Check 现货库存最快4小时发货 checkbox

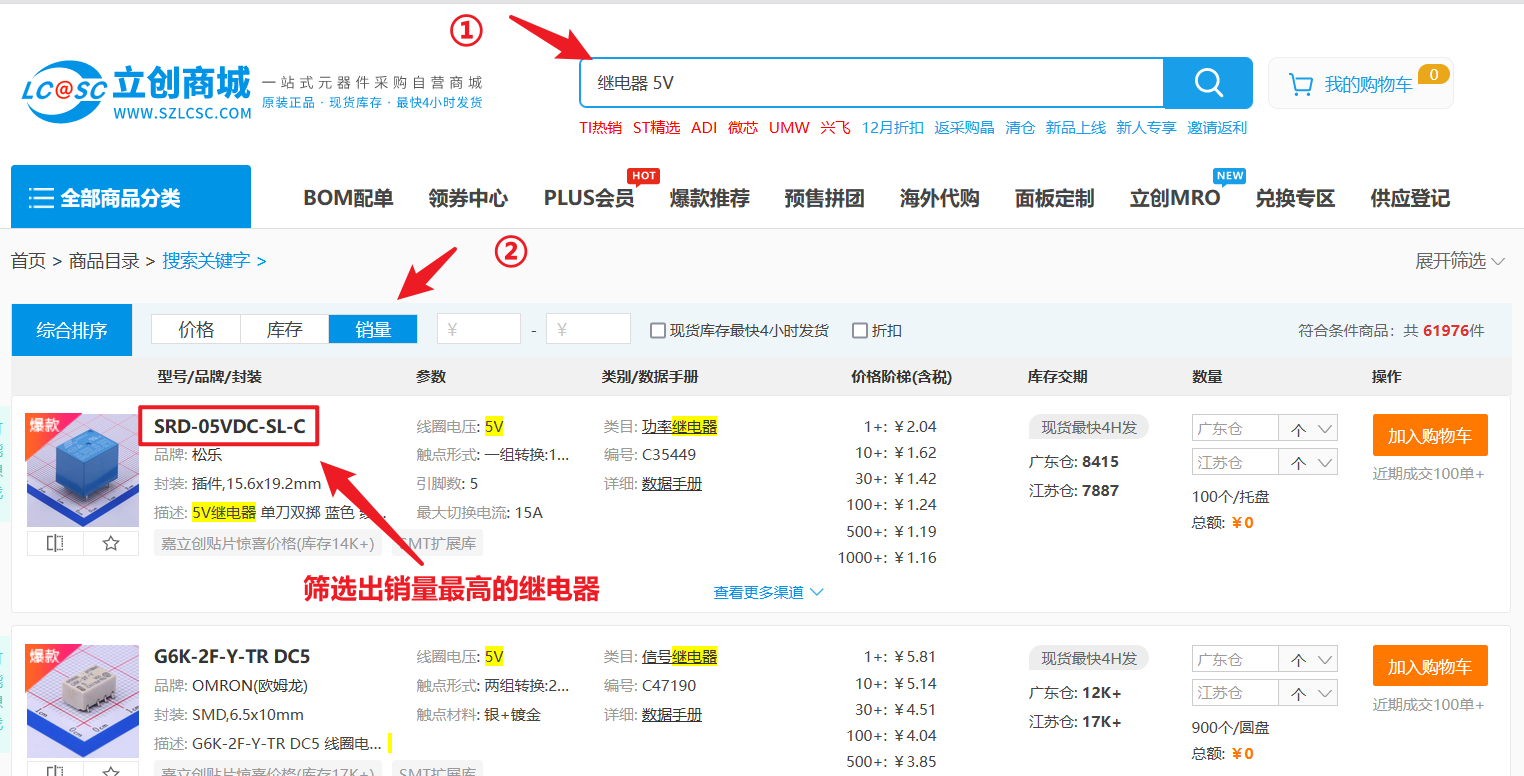pyautogui.click(x=658, y=330)
